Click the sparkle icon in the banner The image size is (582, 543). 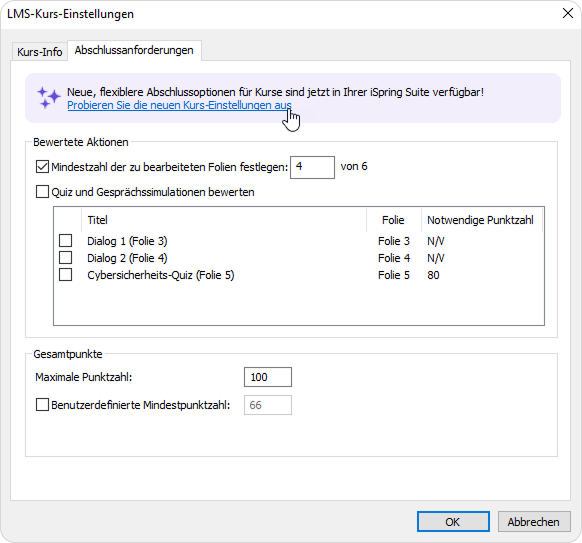click(x=48, y=98)
